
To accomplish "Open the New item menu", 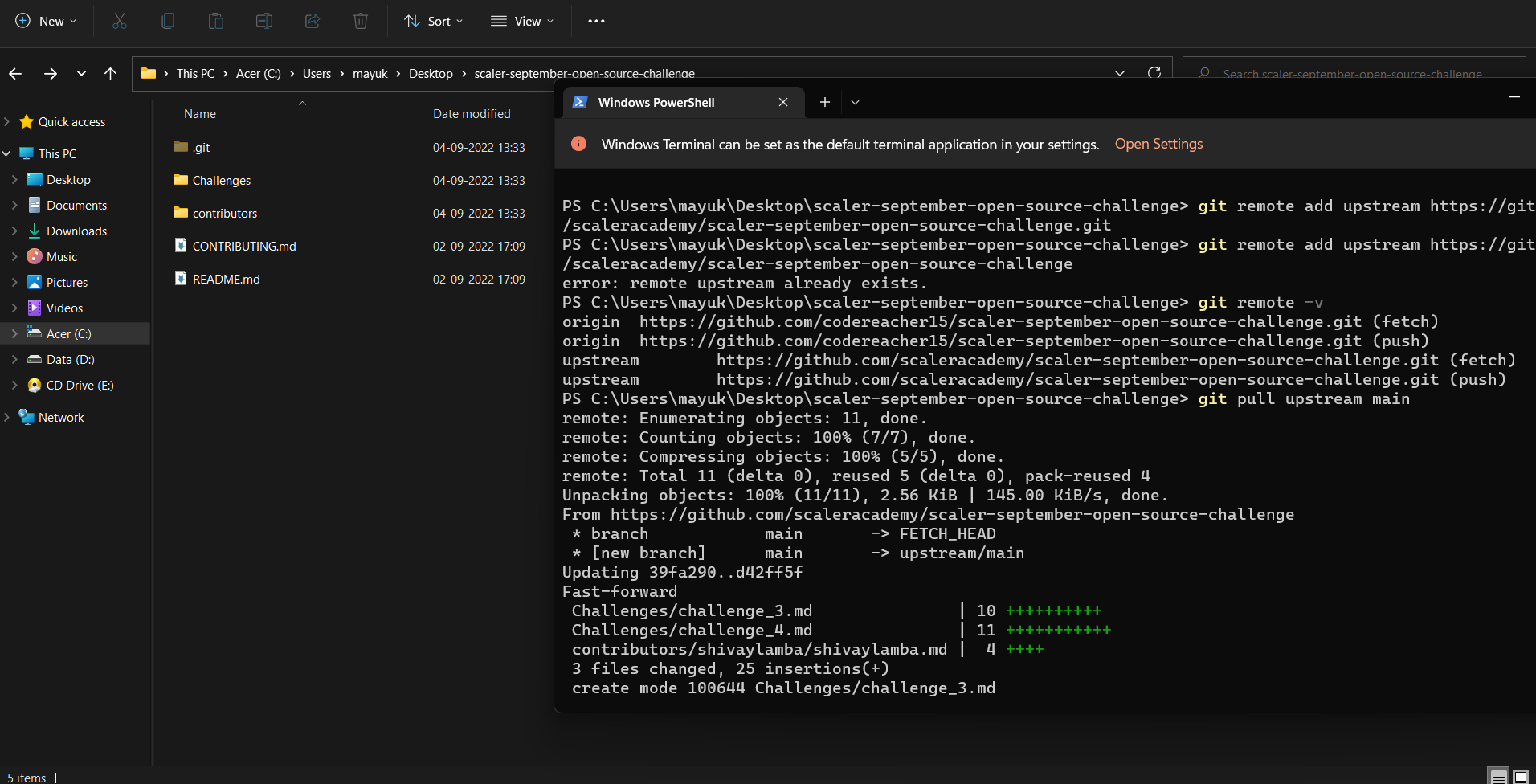I will click(46, 21).
